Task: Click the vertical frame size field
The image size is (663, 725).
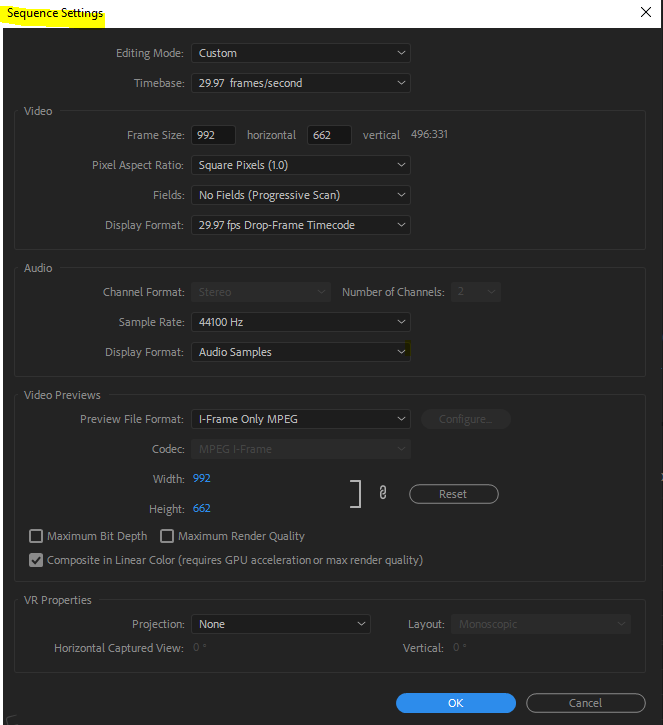Action: 329,135
